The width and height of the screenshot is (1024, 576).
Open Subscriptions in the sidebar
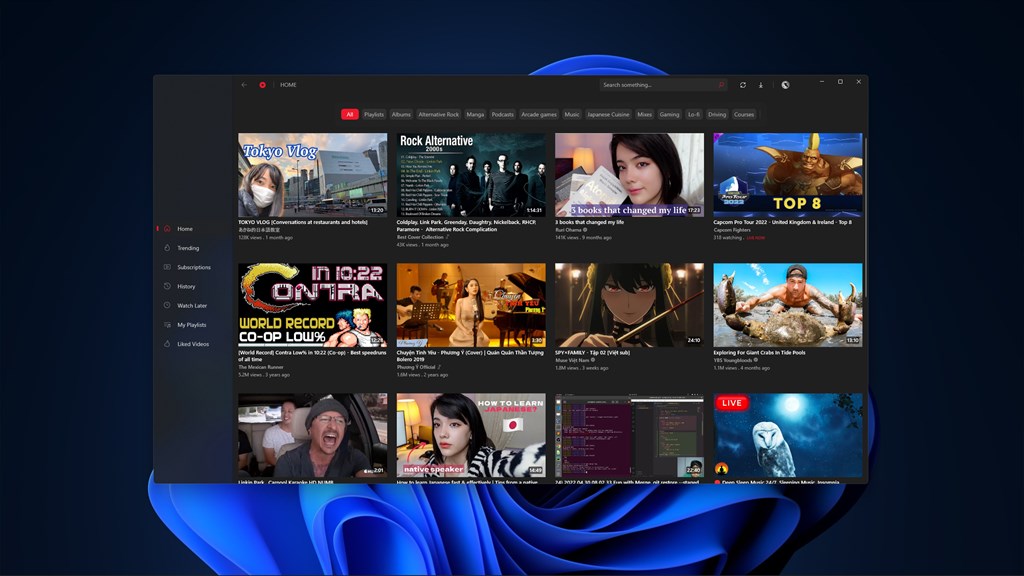[193, 267]
